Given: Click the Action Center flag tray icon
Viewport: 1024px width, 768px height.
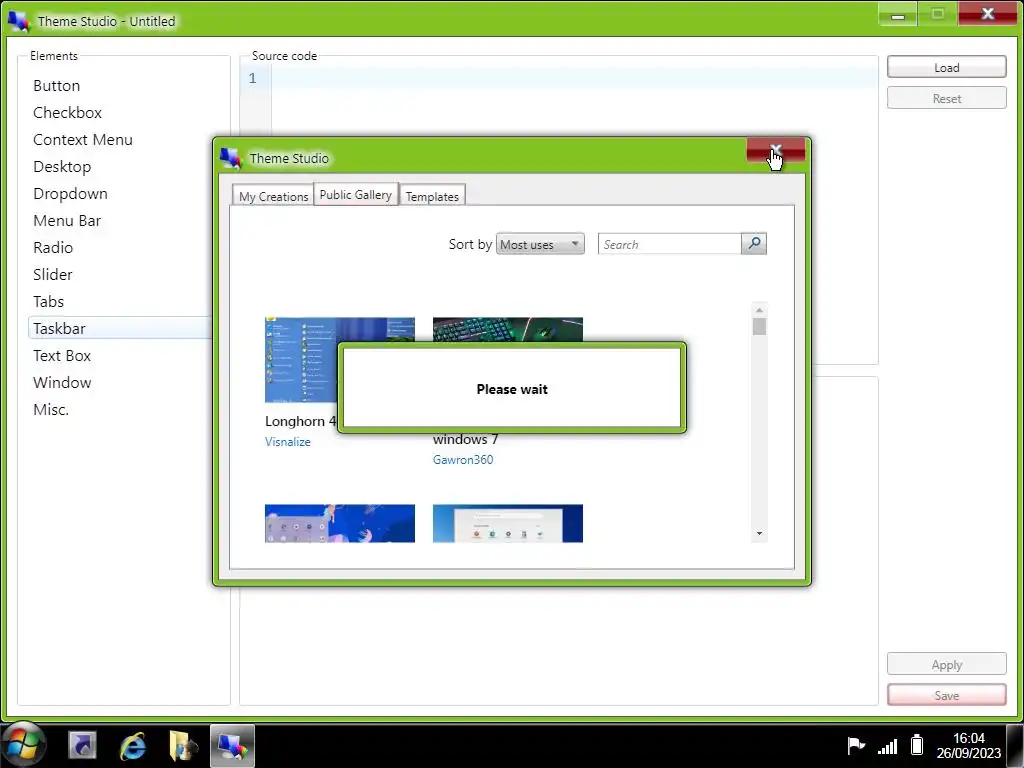Looking at the screenshot, I should point(856,745).
